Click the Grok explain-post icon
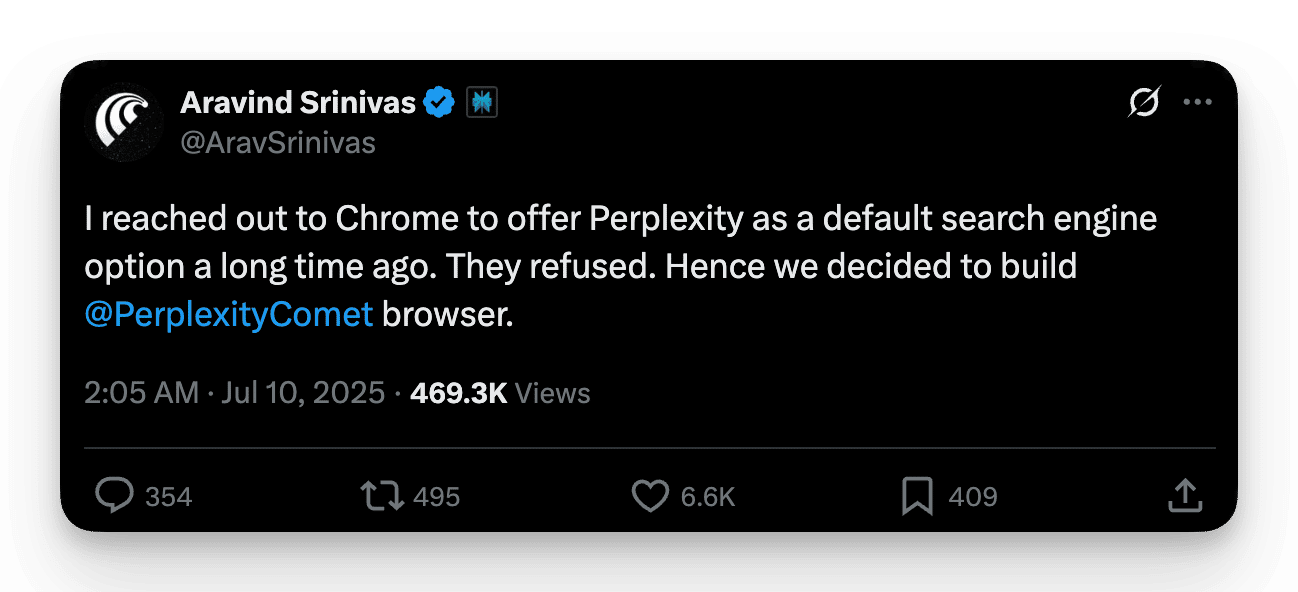The width and height of the screenshot is (1298, 592). coord(1144,102)
